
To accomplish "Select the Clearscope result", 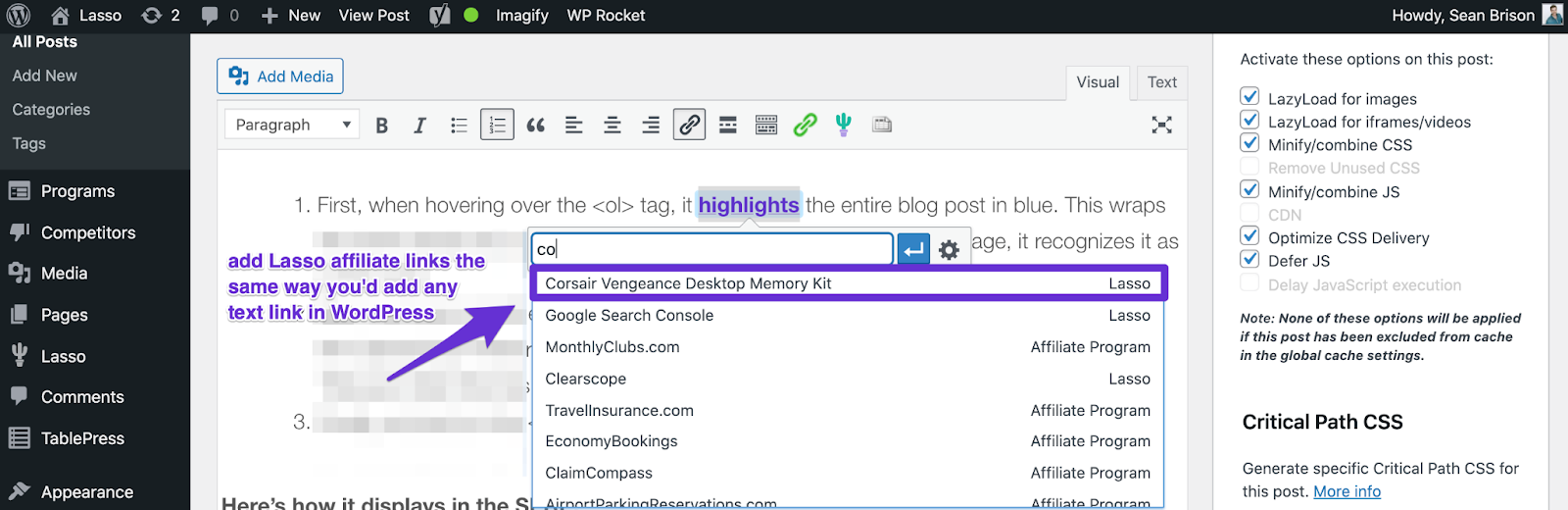I will tap(849, 379).
